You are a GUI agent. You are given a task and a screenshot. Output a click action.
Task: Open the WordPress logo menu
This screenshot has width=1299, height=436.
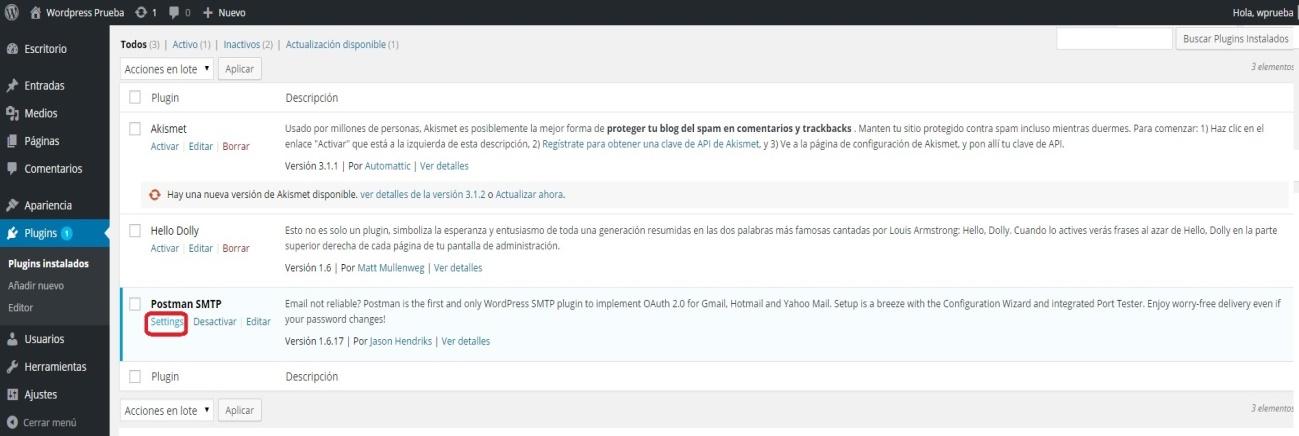point(10,12)
